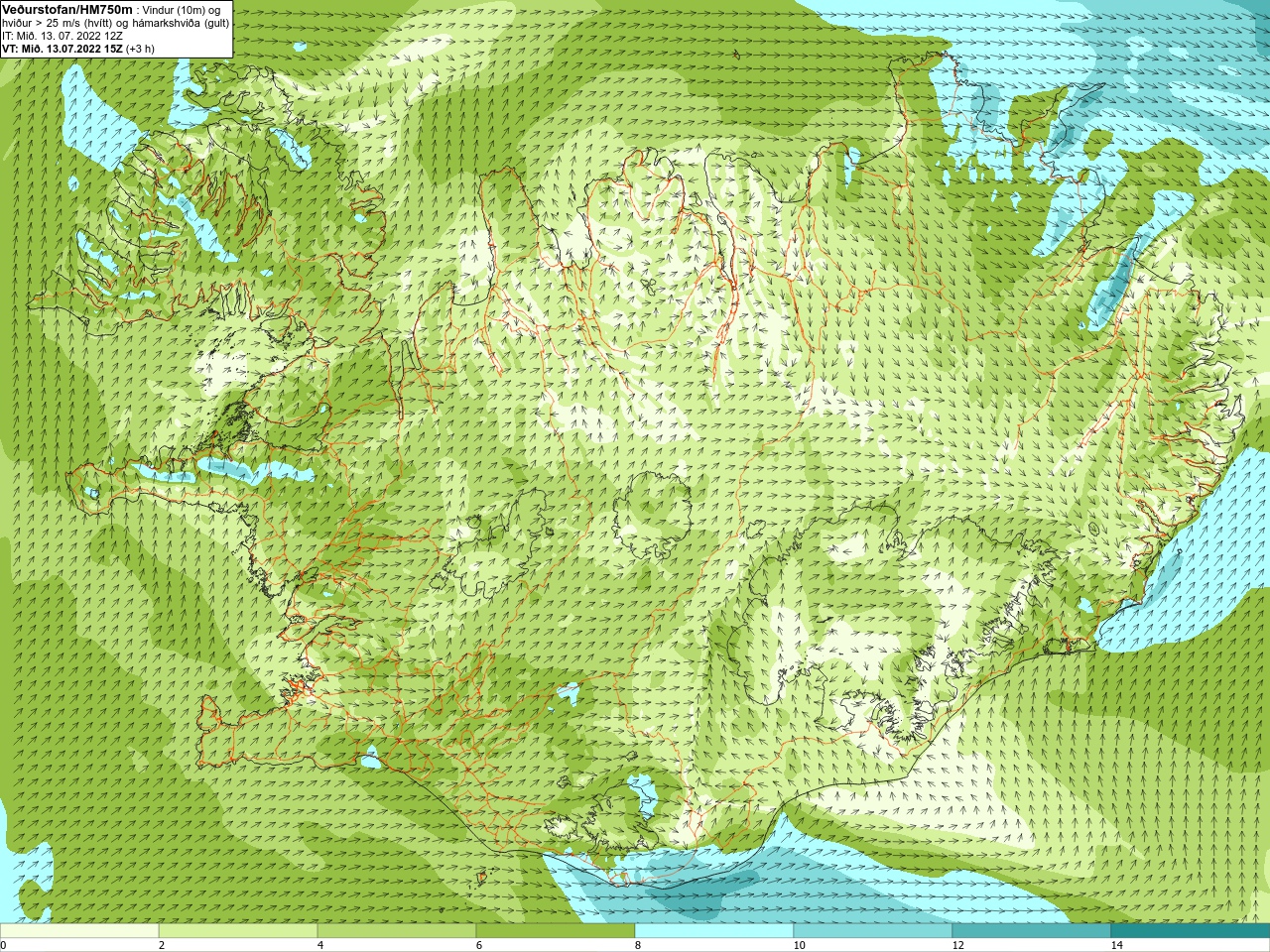1270x952 pixels.
Task: Click the '2' legend scale label
Action: (x=162, y=945)
